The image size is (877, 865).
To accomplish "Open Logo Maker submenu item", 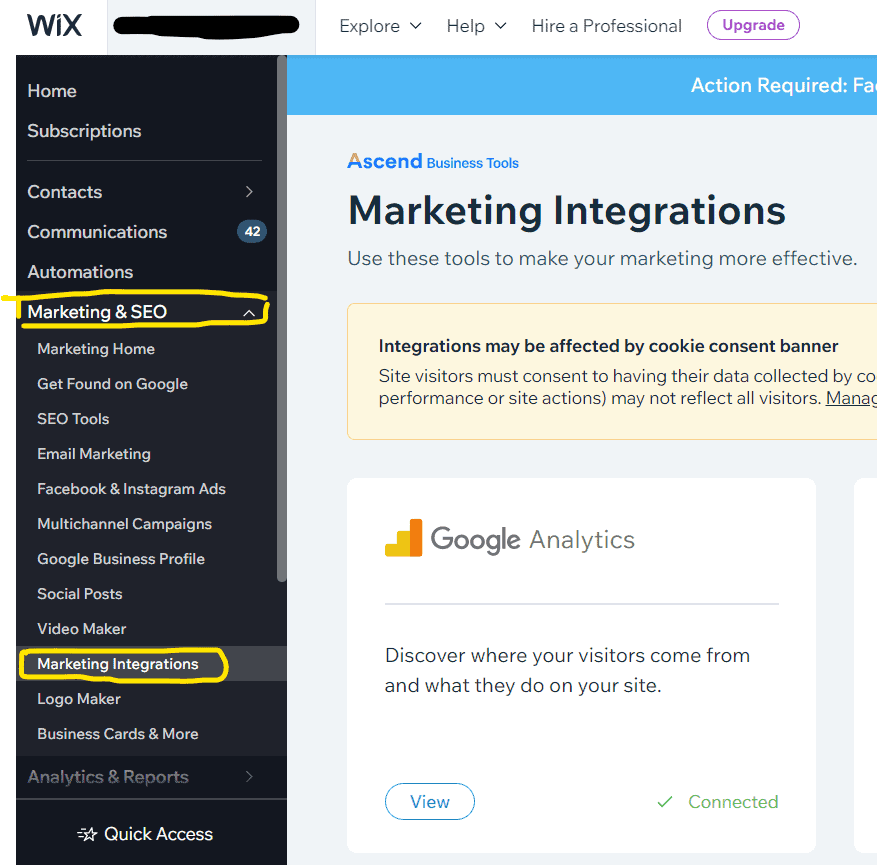I will point(79,699).
